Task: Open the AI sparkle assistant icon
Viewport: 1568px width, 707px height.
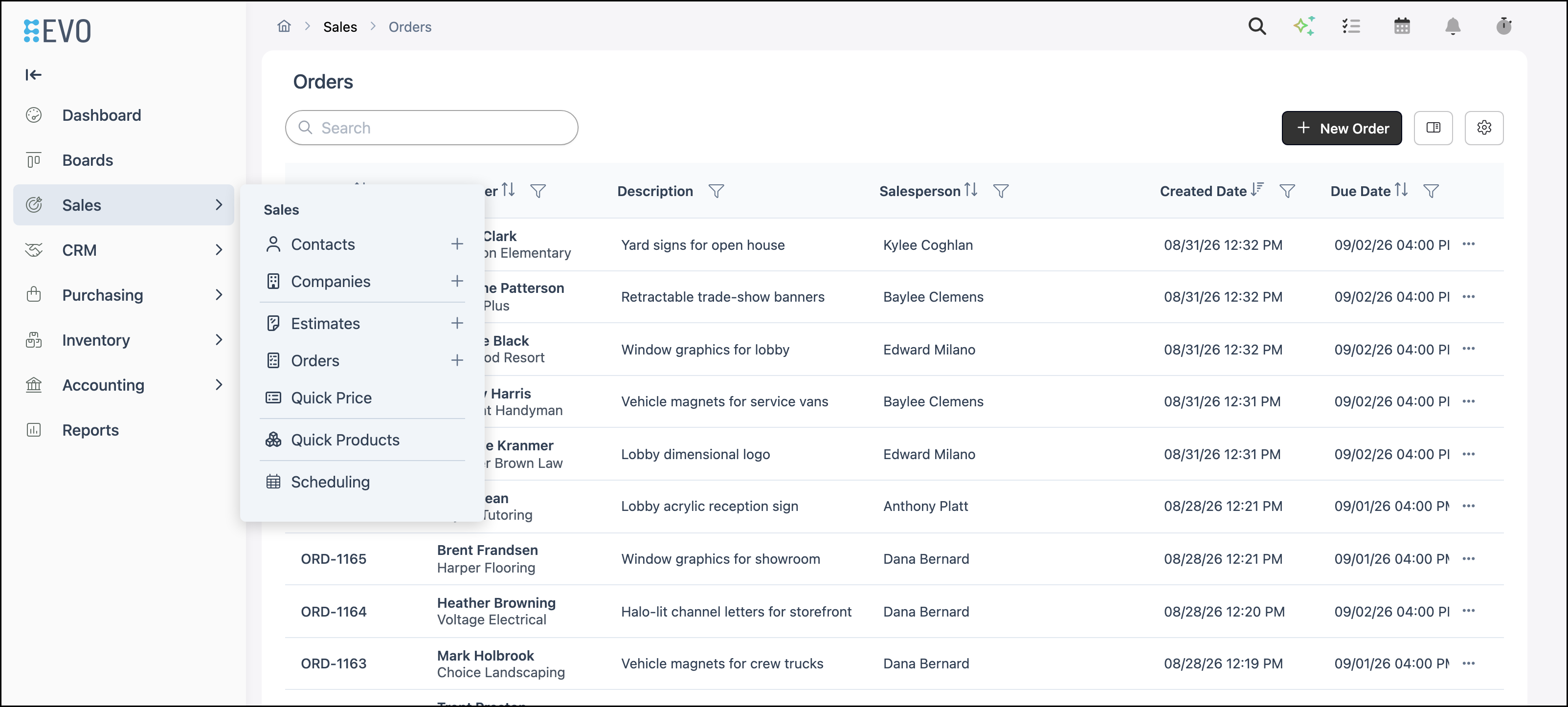Action: click(x=1304, y=26)
